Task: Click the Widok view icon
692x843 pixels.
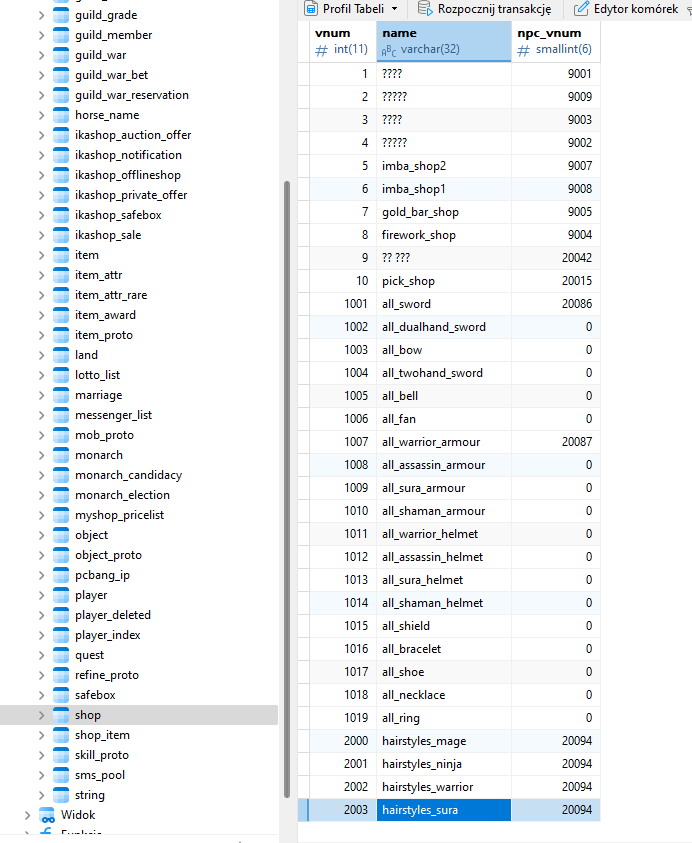Action: point(47,816)
